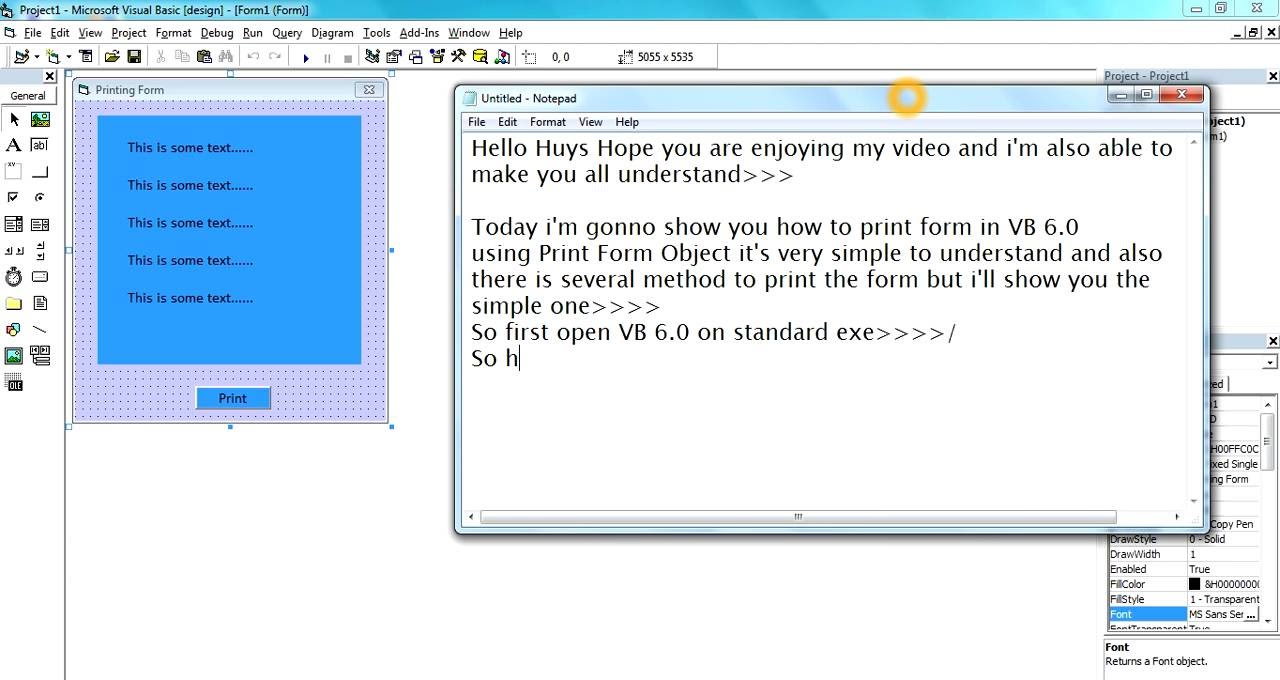Screen dimensions: 1280x680
Task: Select the FileListBox control tool
Action: coord(40,303)
